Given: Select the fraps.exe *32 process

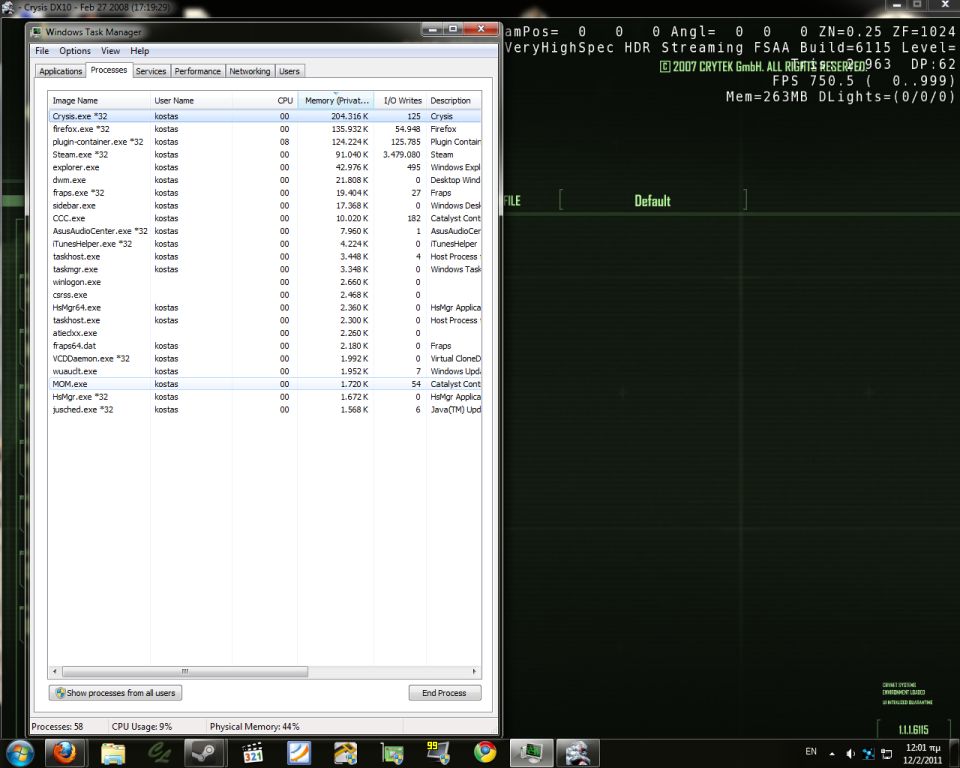Looking at the screenshot, I should click(264, 193).
